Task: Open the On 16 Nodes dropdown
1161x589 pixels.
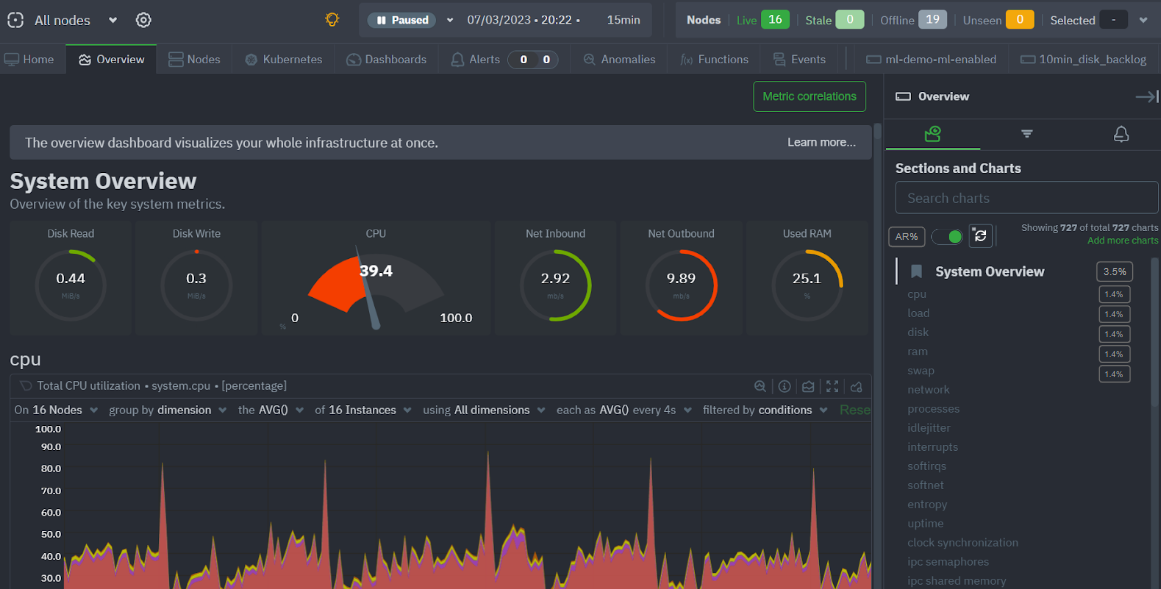Action: [x=56, y=410]
